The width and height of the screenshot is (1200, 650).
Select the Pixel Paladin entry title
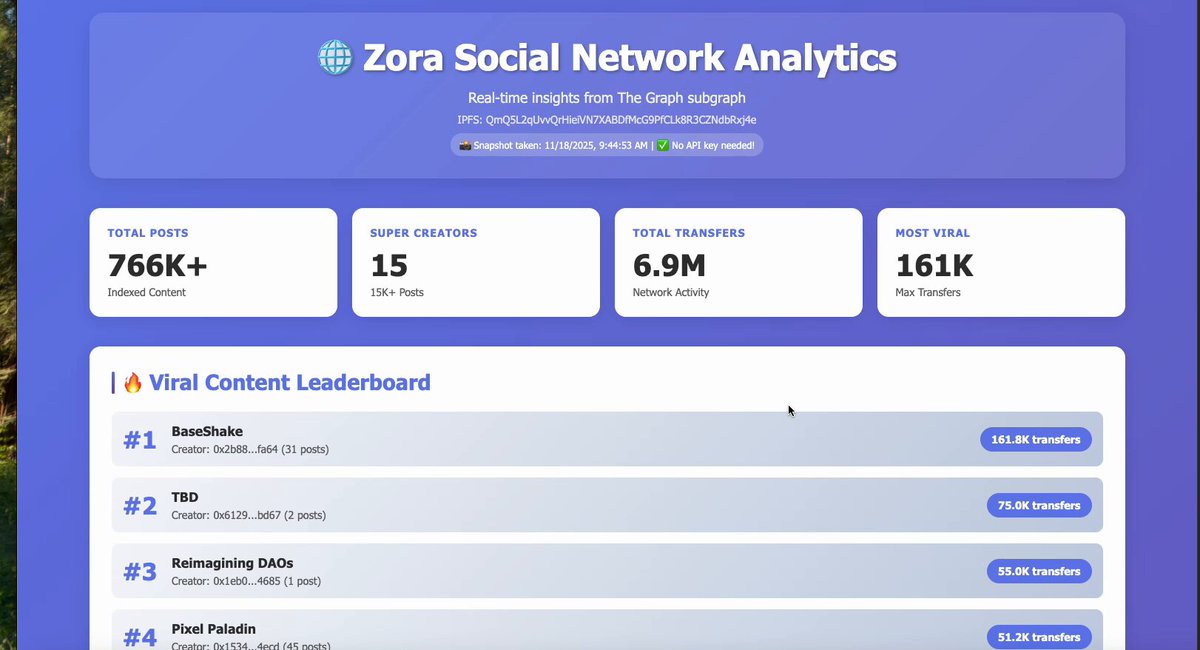click(x=213, y=629)
